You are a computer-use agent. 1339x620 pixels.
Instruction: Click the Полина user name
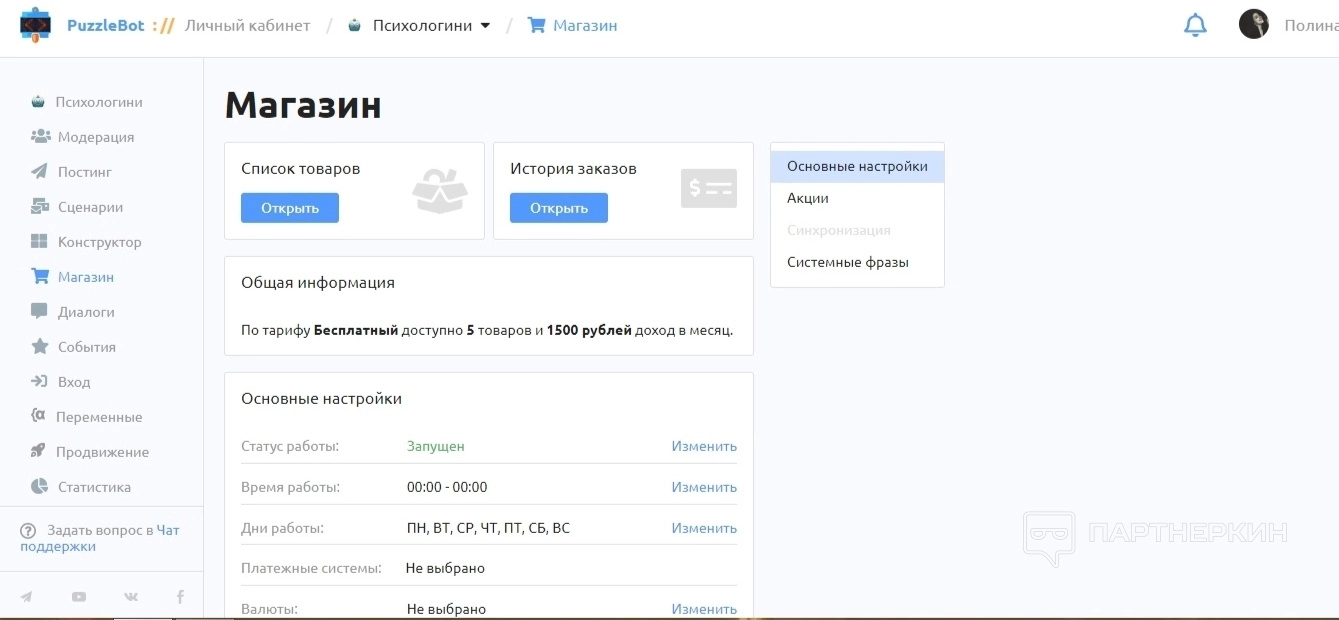coord(1311,25)
